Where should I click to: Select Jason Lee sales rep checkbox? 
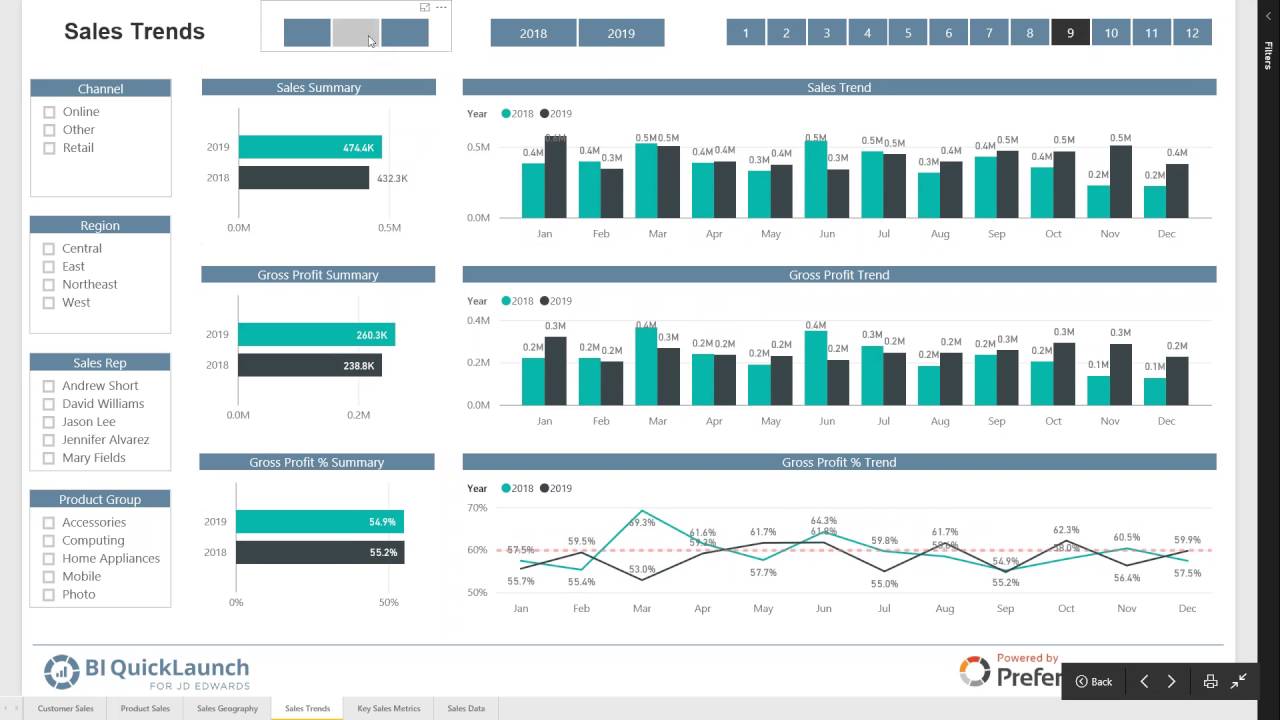coord(49,422)
